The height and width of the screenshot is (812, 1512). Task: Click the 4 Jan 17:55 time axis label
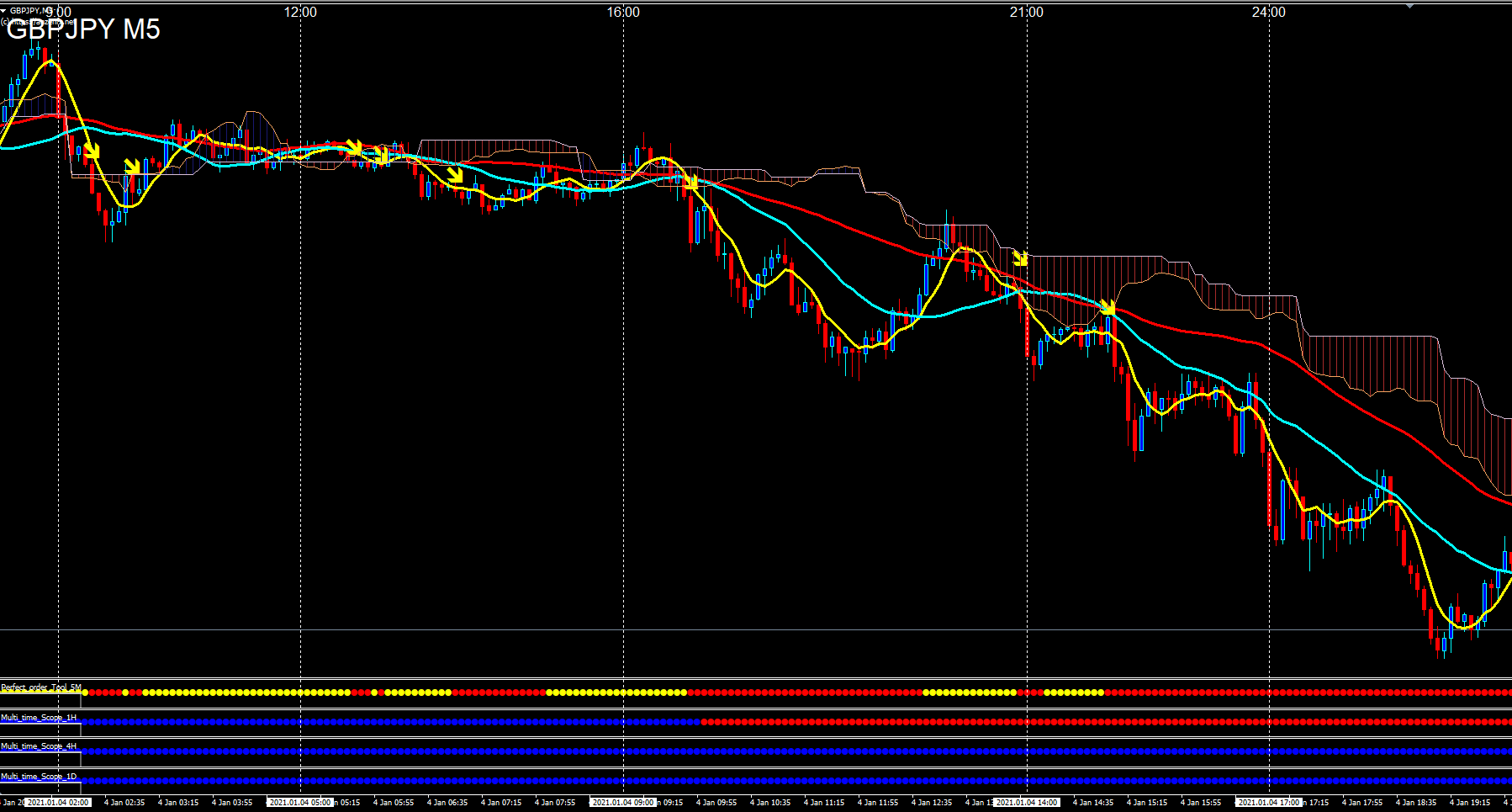pyautogui.click(x=1362, y=803)
